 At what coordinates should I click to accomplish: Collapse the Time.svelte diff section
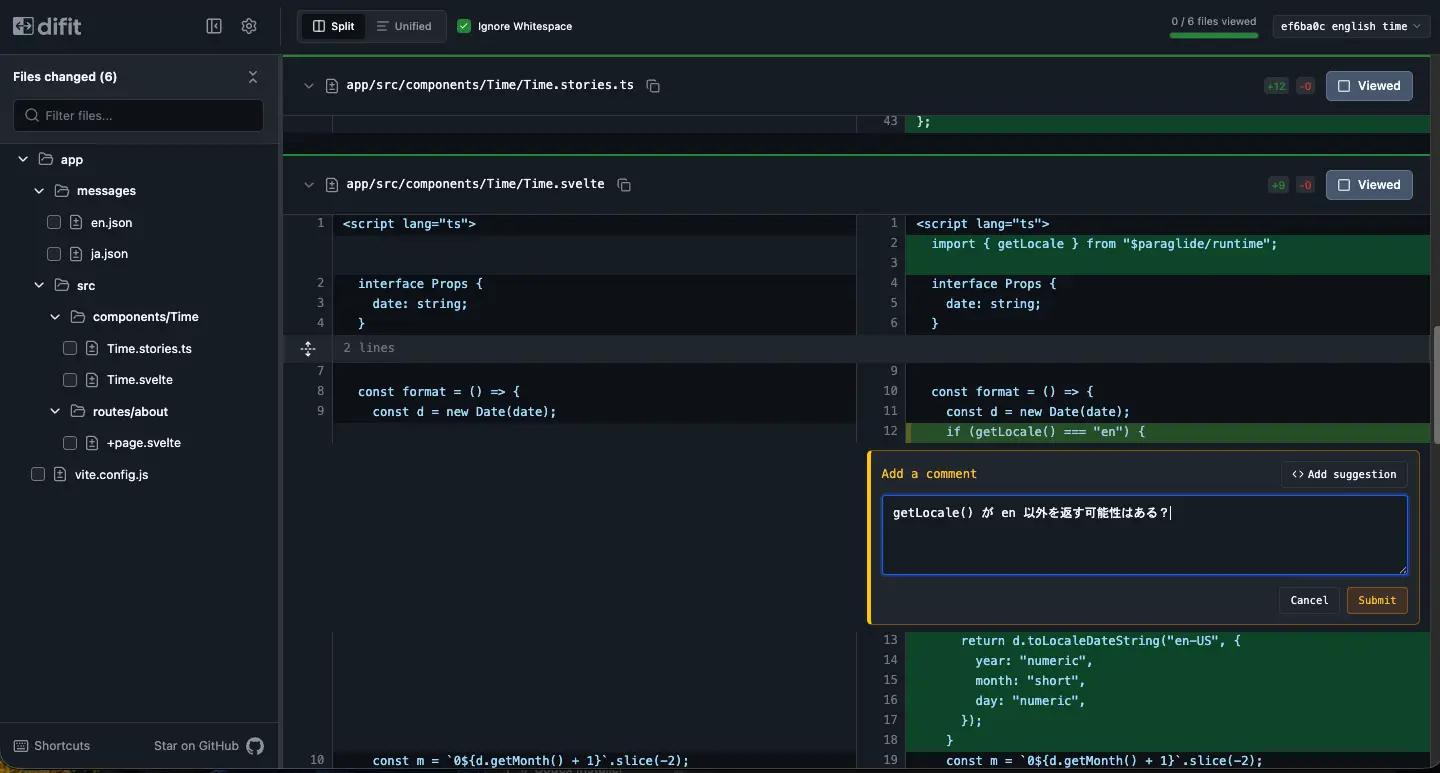(309, 185)
